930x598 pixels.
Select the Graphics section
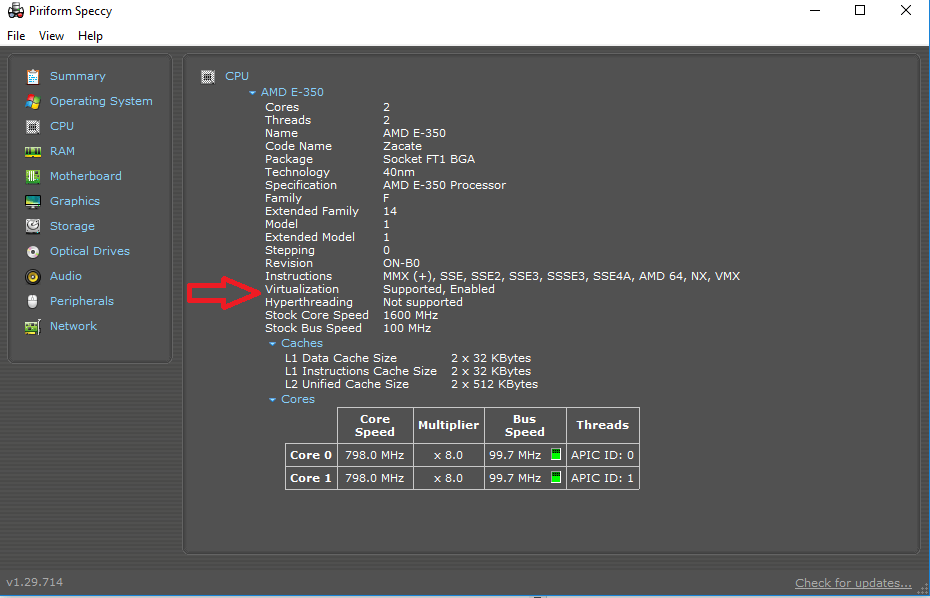click(75, 201)
